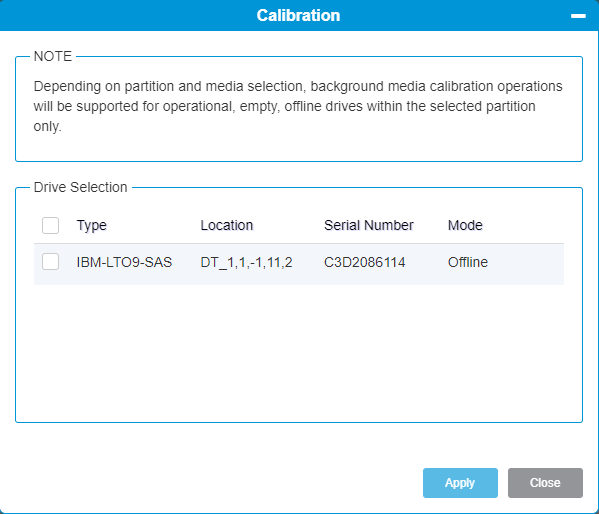Minimize the Calibration dialog
The width and height of the screenshot is (599, 514).
coord(578,16)
